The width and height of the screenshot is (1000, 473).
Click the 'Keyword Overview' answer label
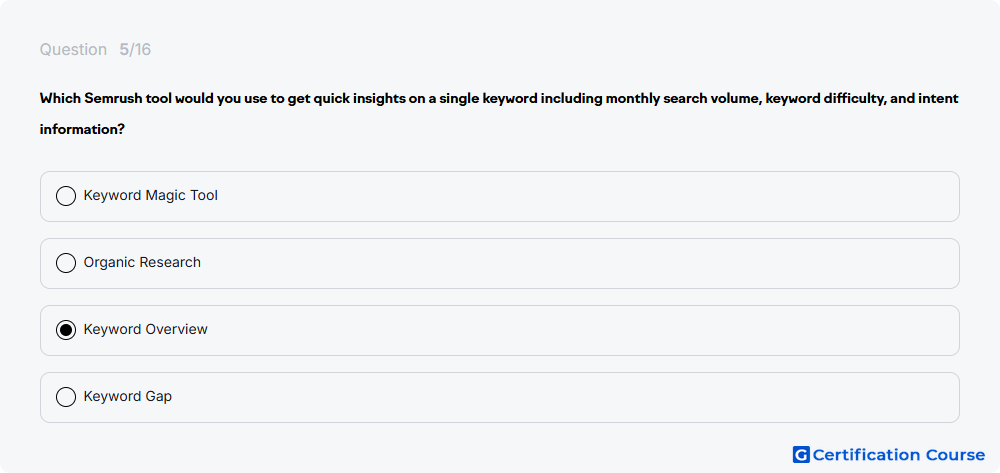tap(145, 330)
